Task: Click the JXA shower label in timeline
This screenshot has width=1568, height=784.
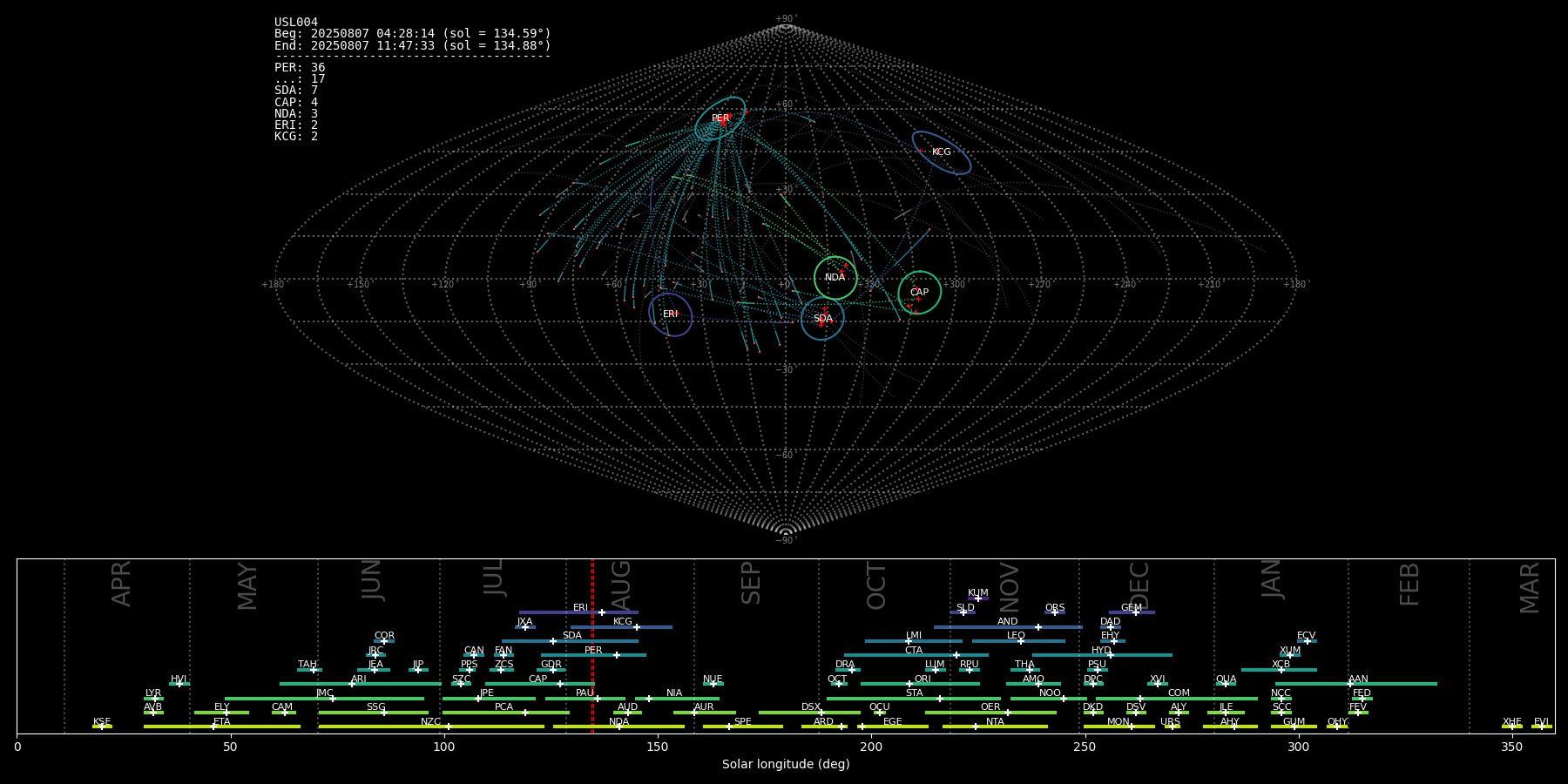Action: point(524,622)
